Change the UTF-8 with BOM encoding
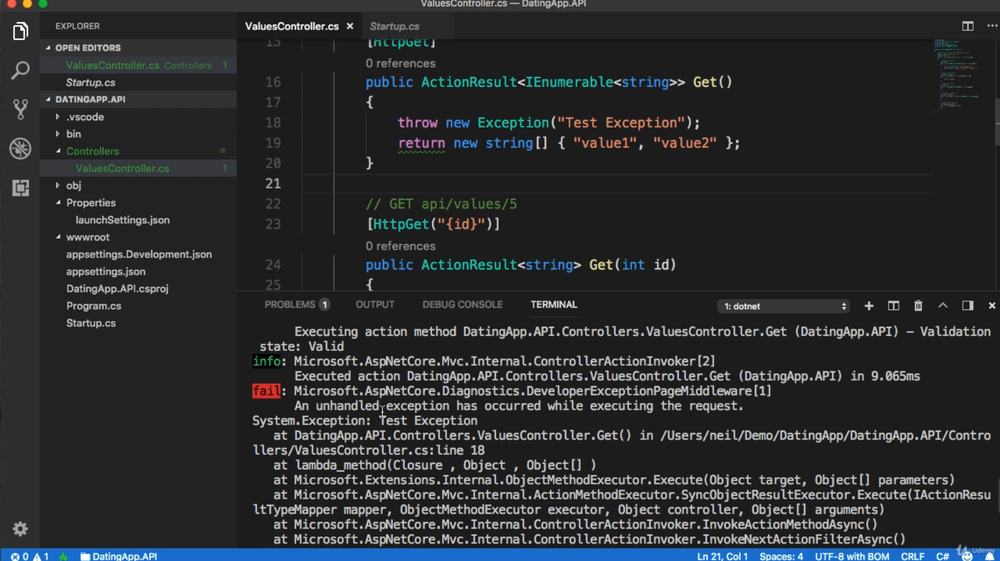1000x561 pixels. (852, 556)
